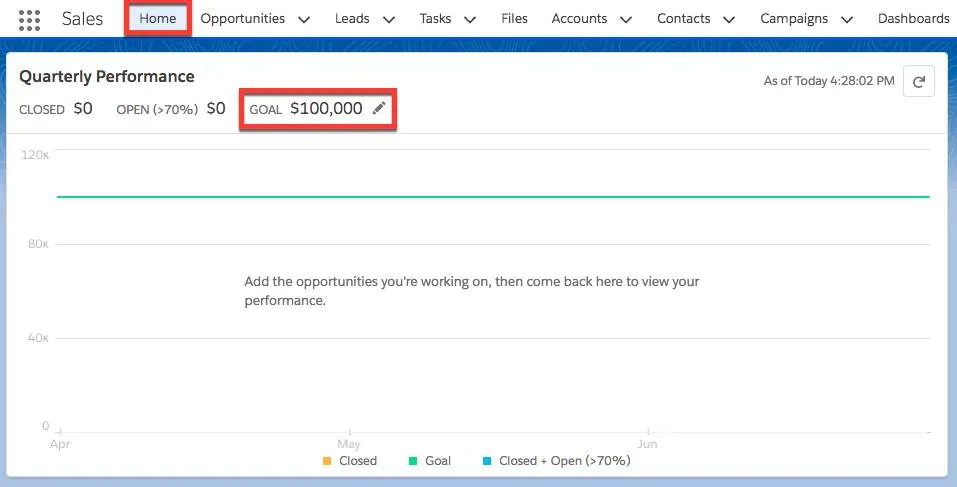Click the Quarterly Performance heading
Viewport: 957px width, 487px height.
pyautogui.click(x=107, y=76)
